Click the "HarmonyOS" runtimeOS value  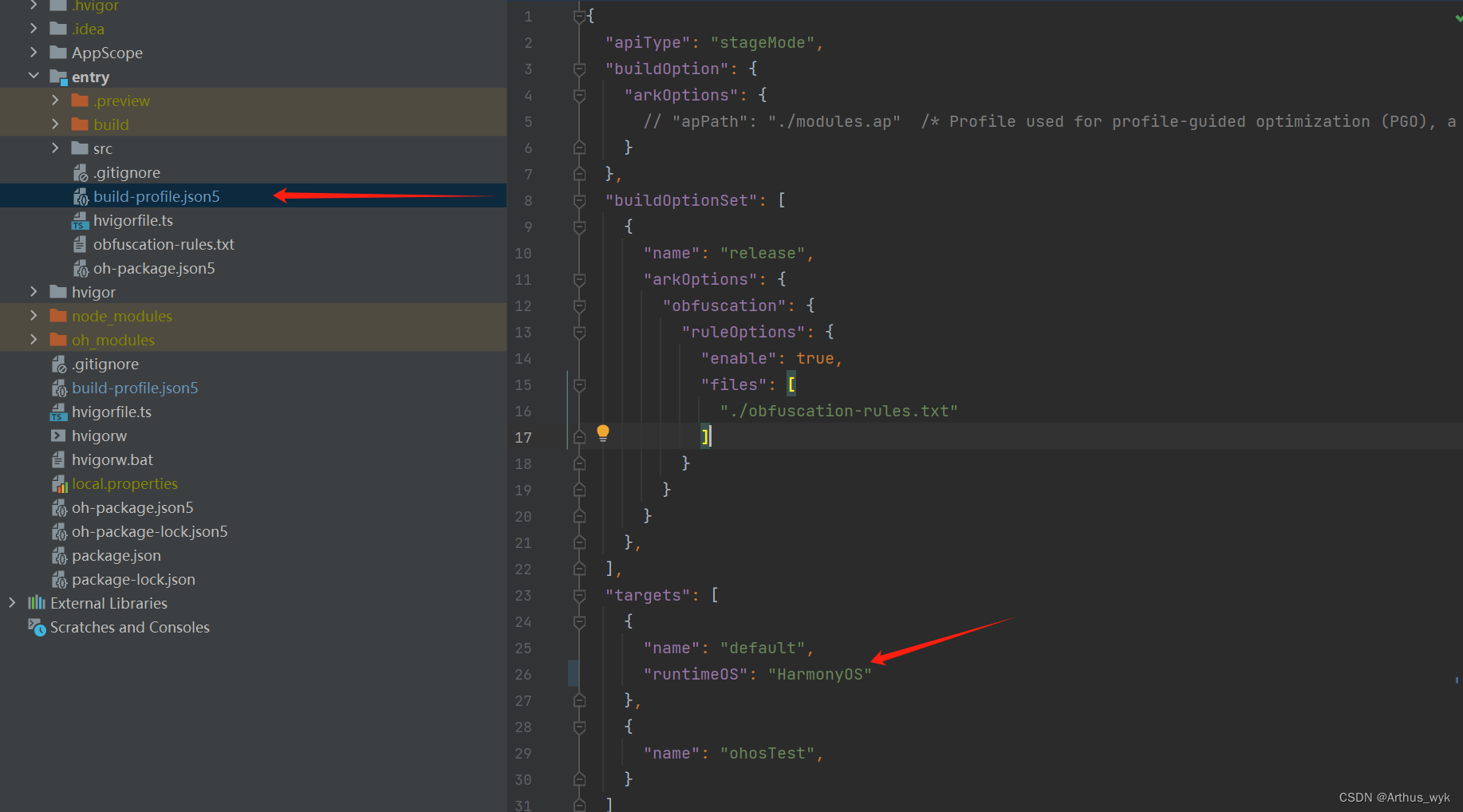point(820,675)
